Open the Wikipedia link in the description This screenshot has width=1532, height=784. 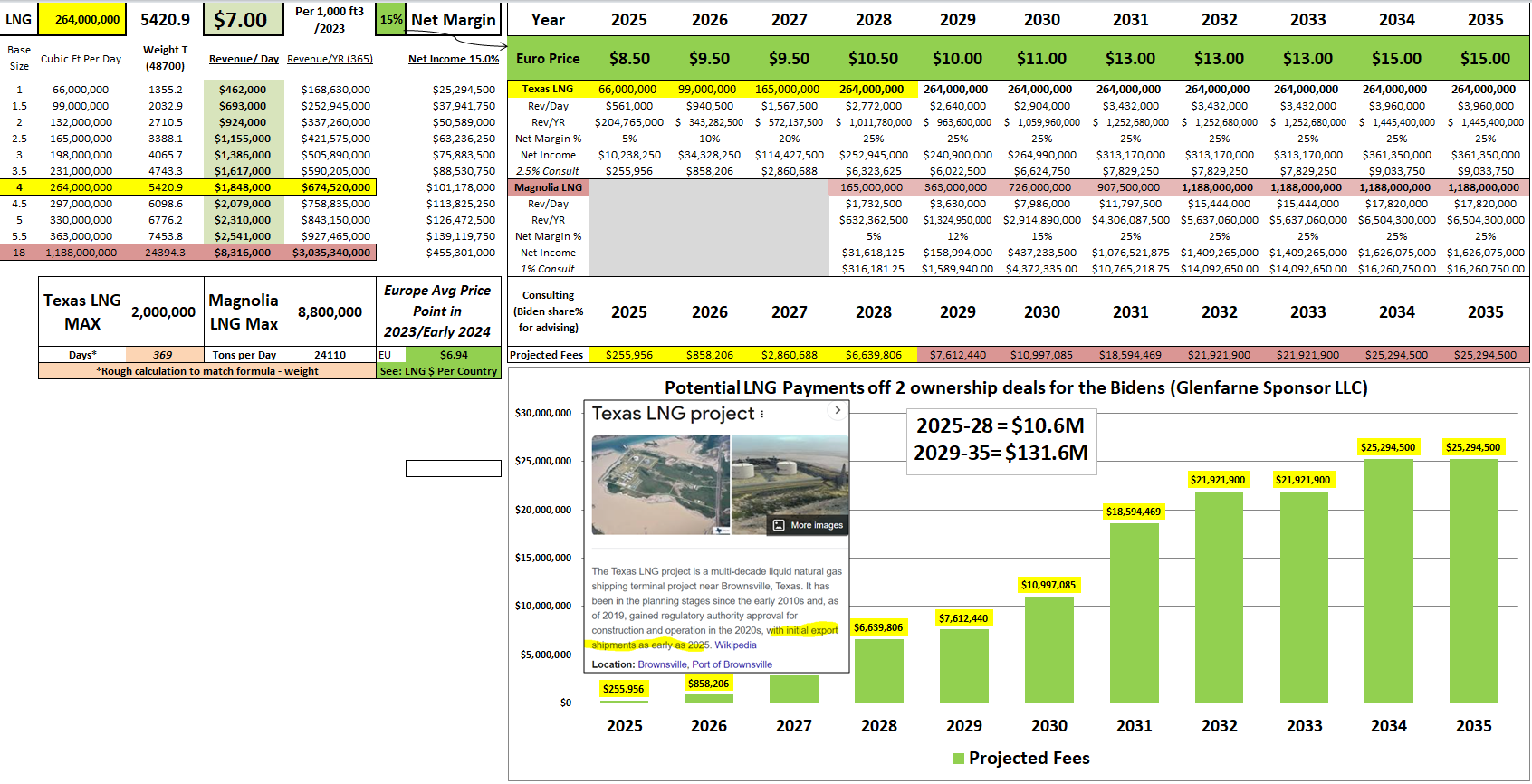point(735,645)
